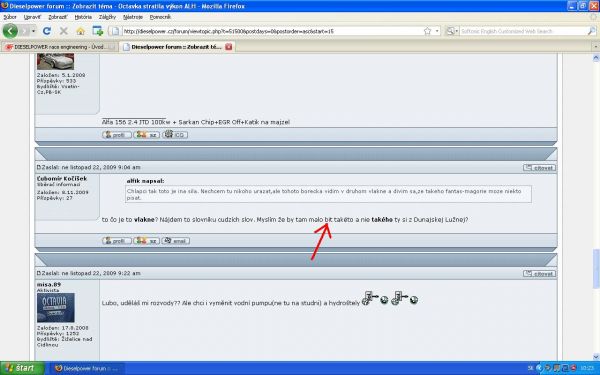Click the green Back navigation button
This screenshot has width=600, height=375.
point(10,31)
